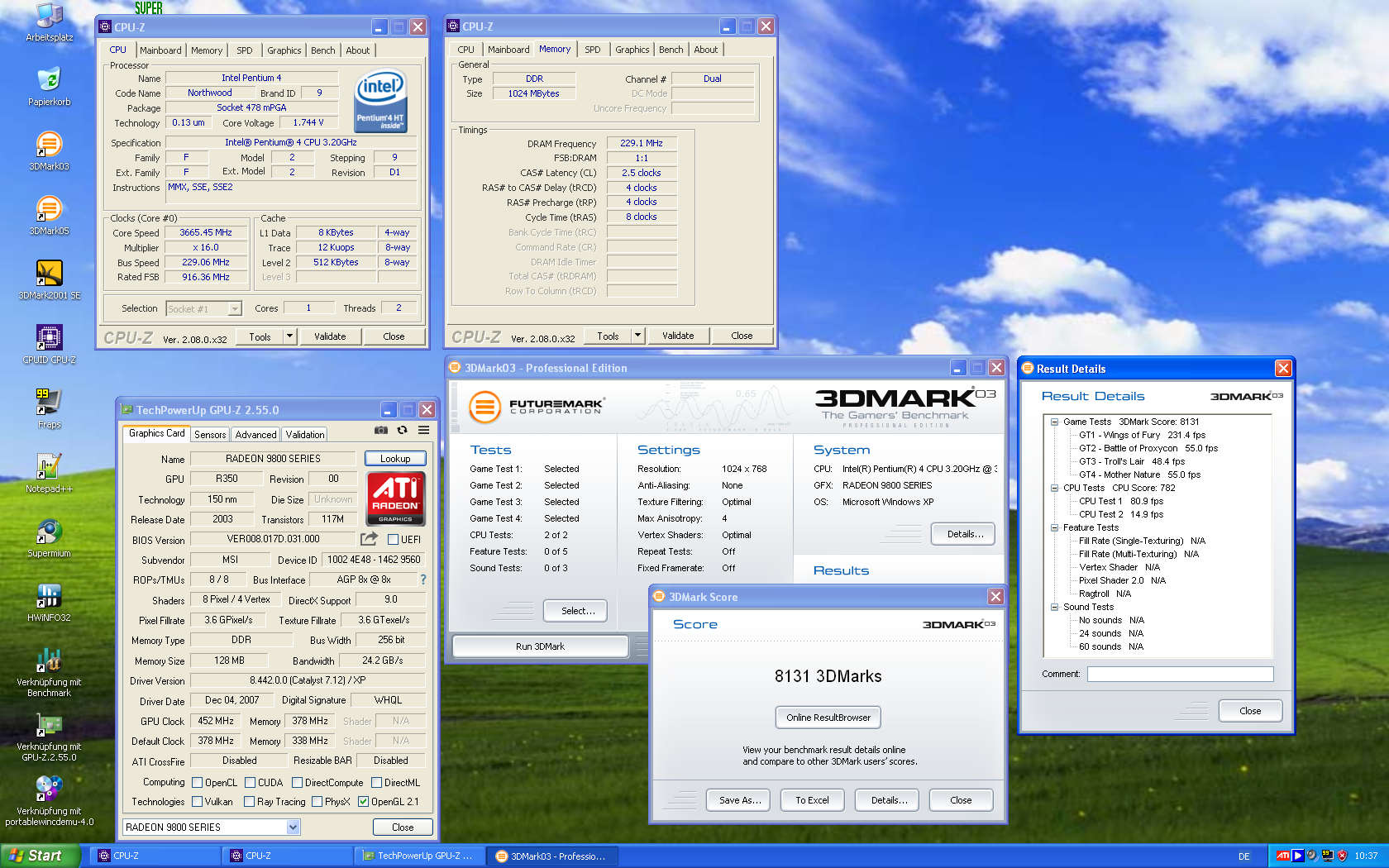Viewport: 1389px width, 868px height.
Task: Toggle the PhysX checkbox
Action: [317, 802]
